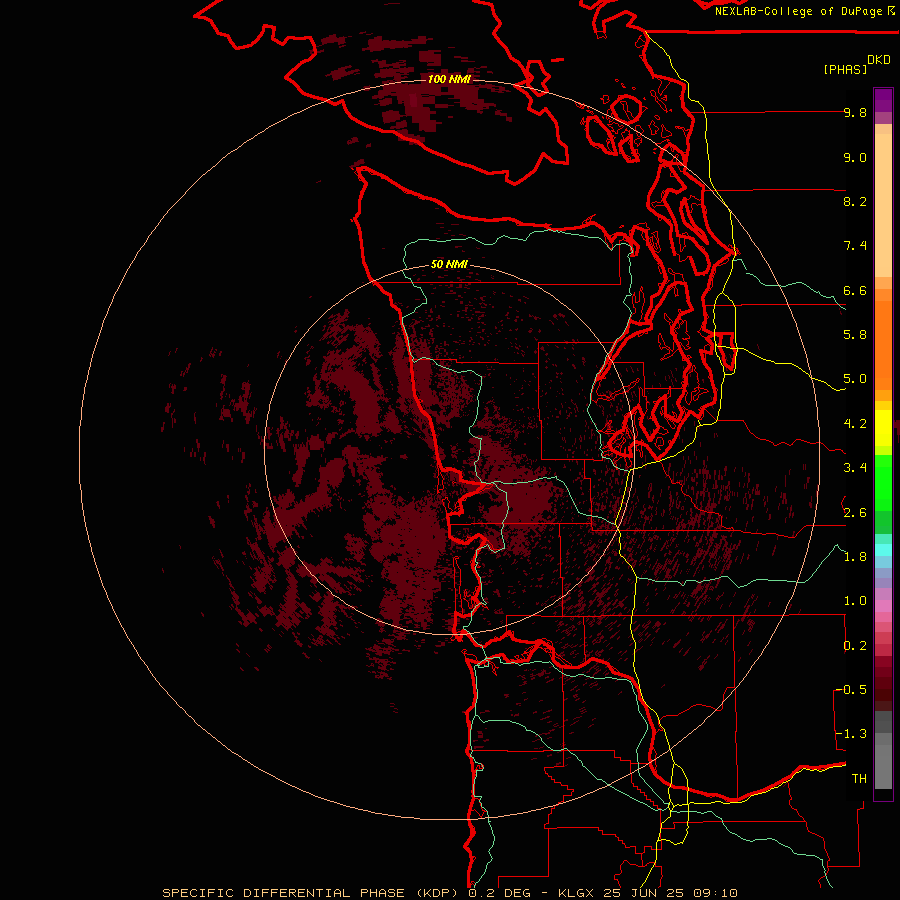Select the -1.3 value on the color scale

(x=851, y=734)
